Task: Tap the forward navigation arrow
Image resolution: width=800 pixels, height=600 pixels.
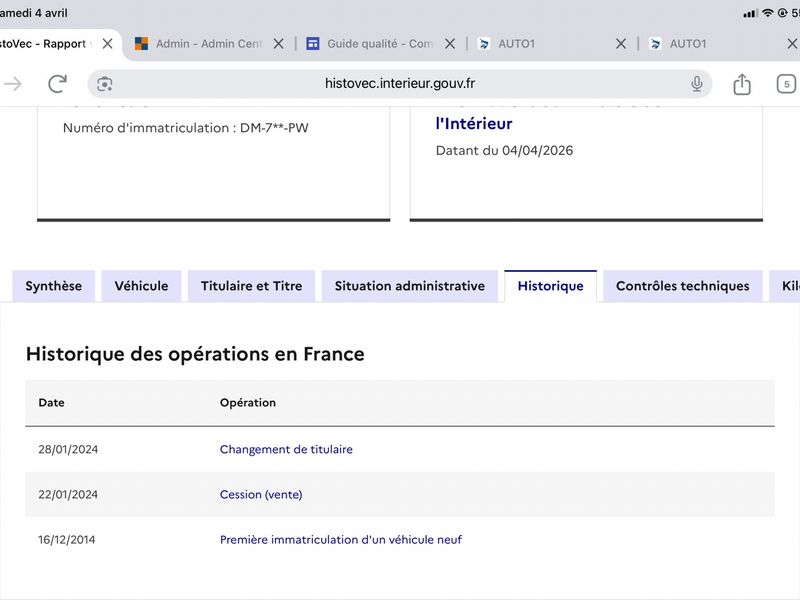Action: (x=13, y=84)
